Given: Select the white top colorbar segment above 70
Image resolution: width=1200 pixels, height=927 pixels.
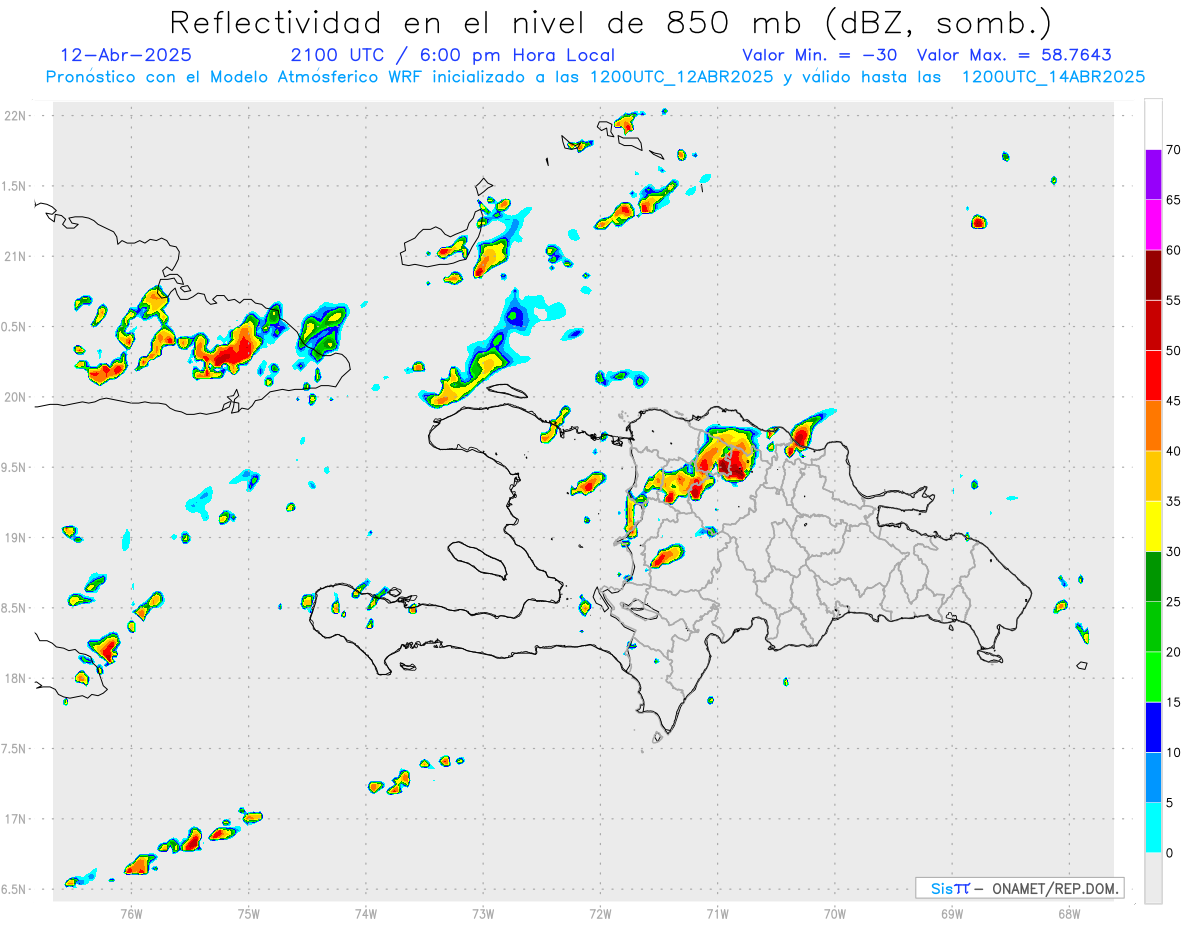Looking at the screenshot, I should pos(1153,124).
